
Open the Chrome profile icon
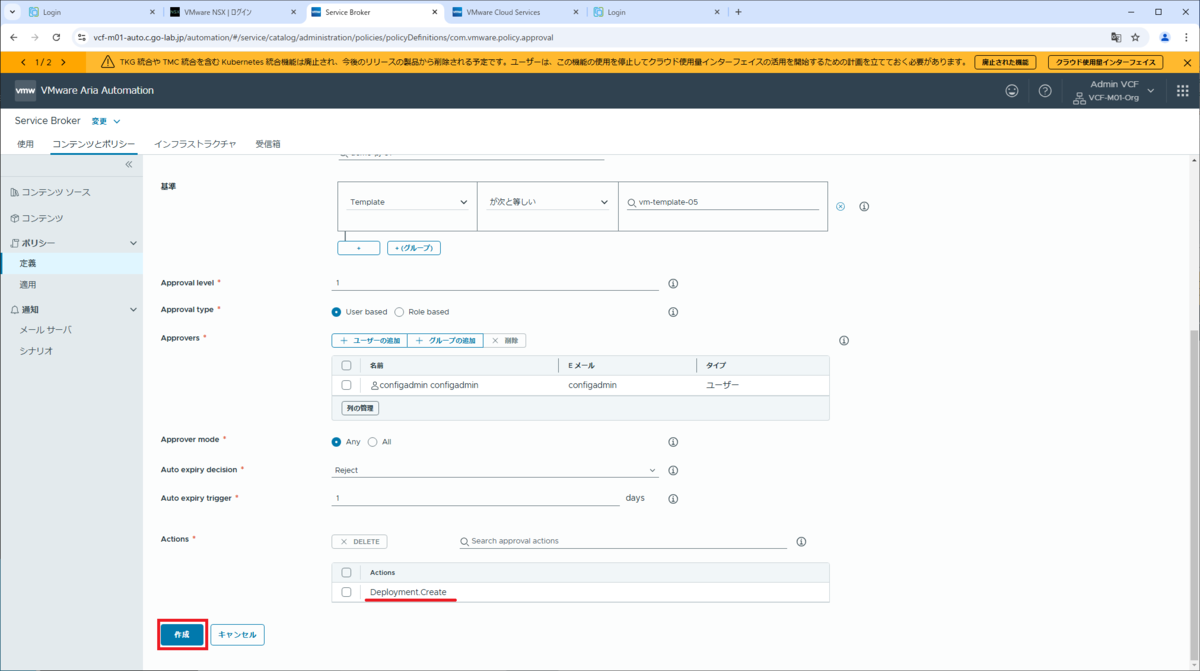[1165, 37]
